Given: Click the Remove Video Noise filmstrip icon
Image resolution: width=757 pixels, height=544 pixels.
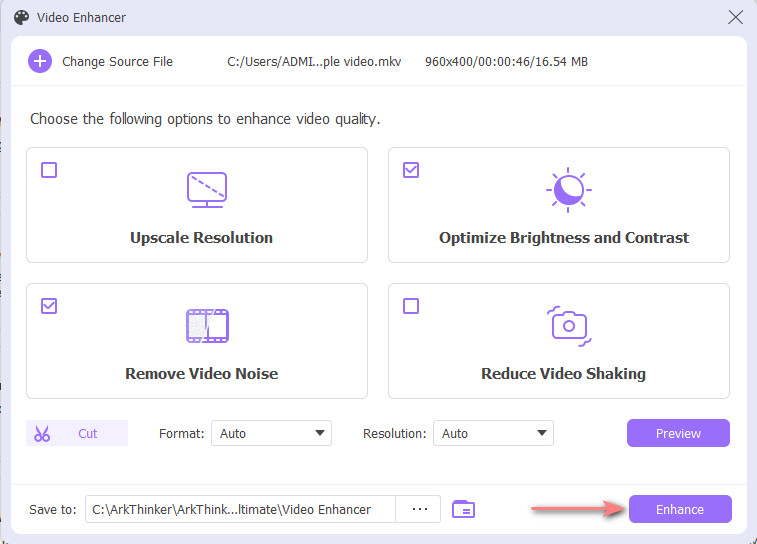Looking at the screenshot, I should point(207,326).
